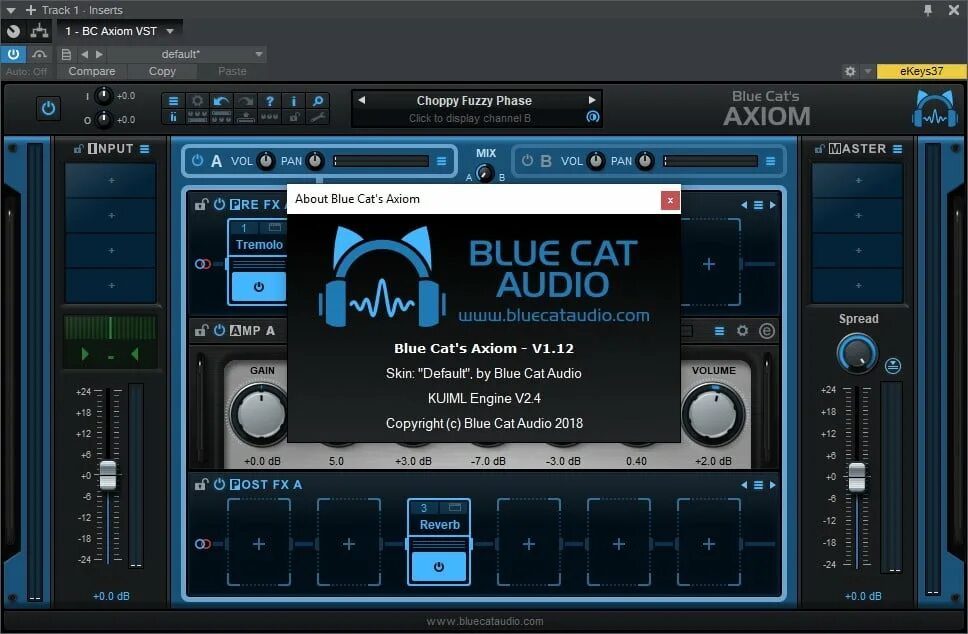Close the About Blue Cat's Axiom dialog

(670, 201)
